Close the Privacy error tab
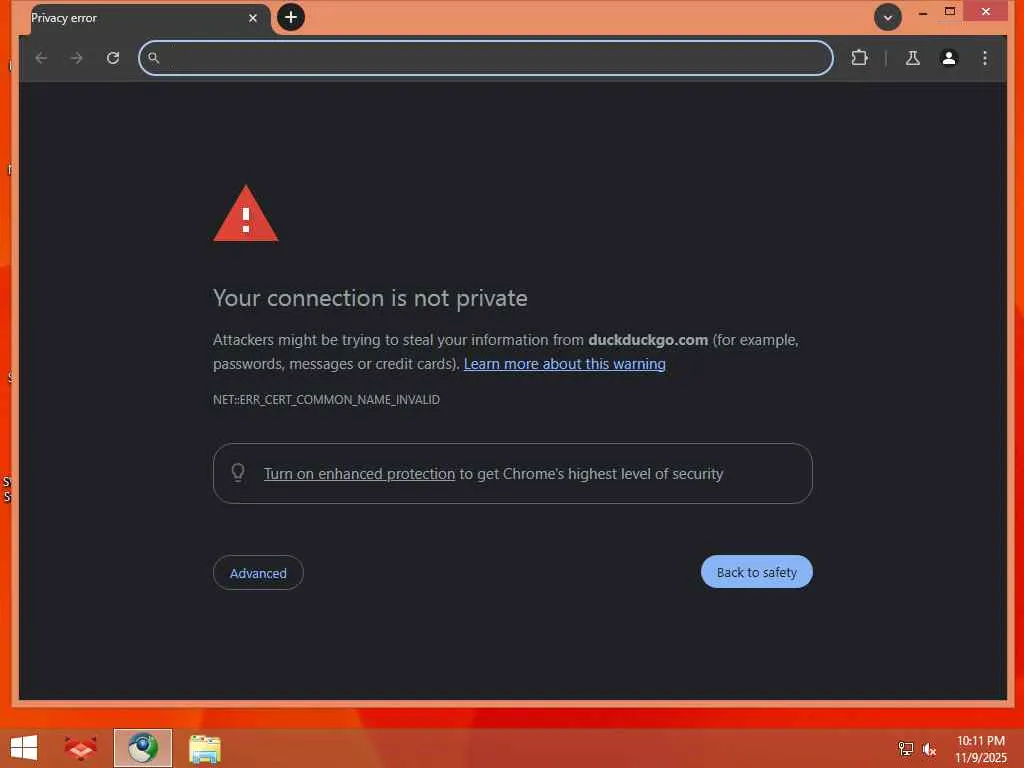 click(x=253, y=18)
